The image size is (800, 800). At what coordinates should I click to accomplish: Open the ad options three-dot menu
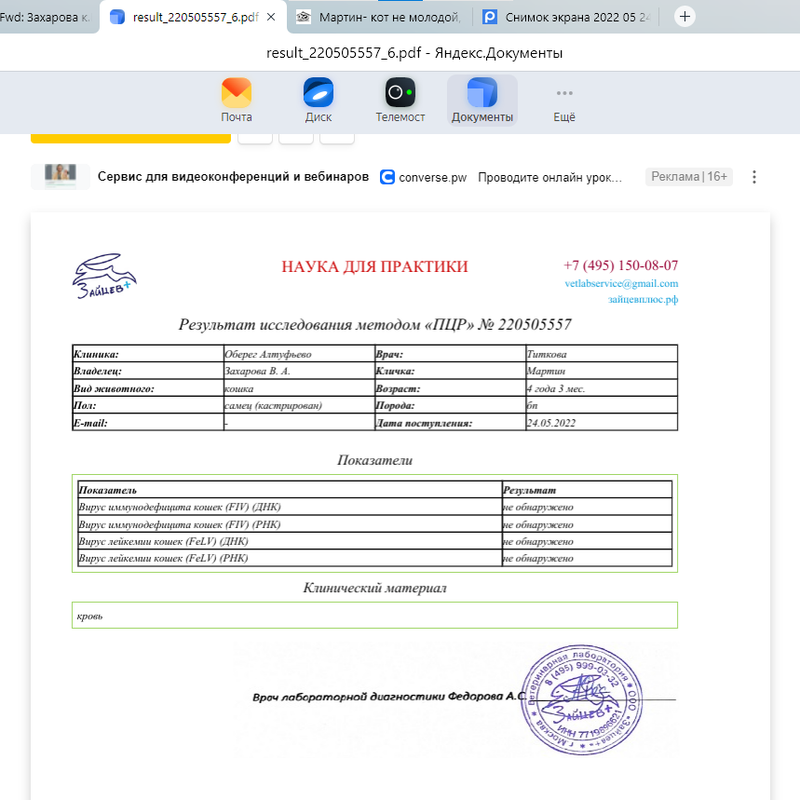pos(754,177)
